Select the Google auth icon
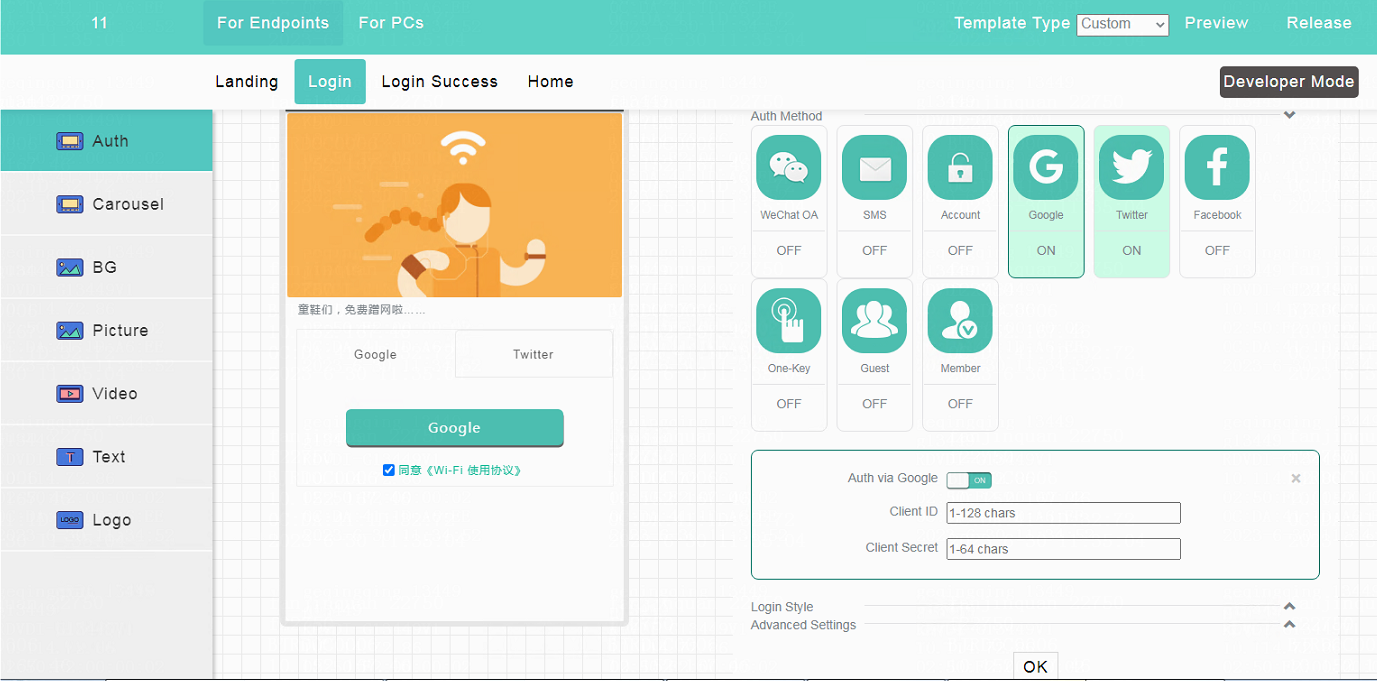This screenshot has height=681, width=1377. [1046, 168]
